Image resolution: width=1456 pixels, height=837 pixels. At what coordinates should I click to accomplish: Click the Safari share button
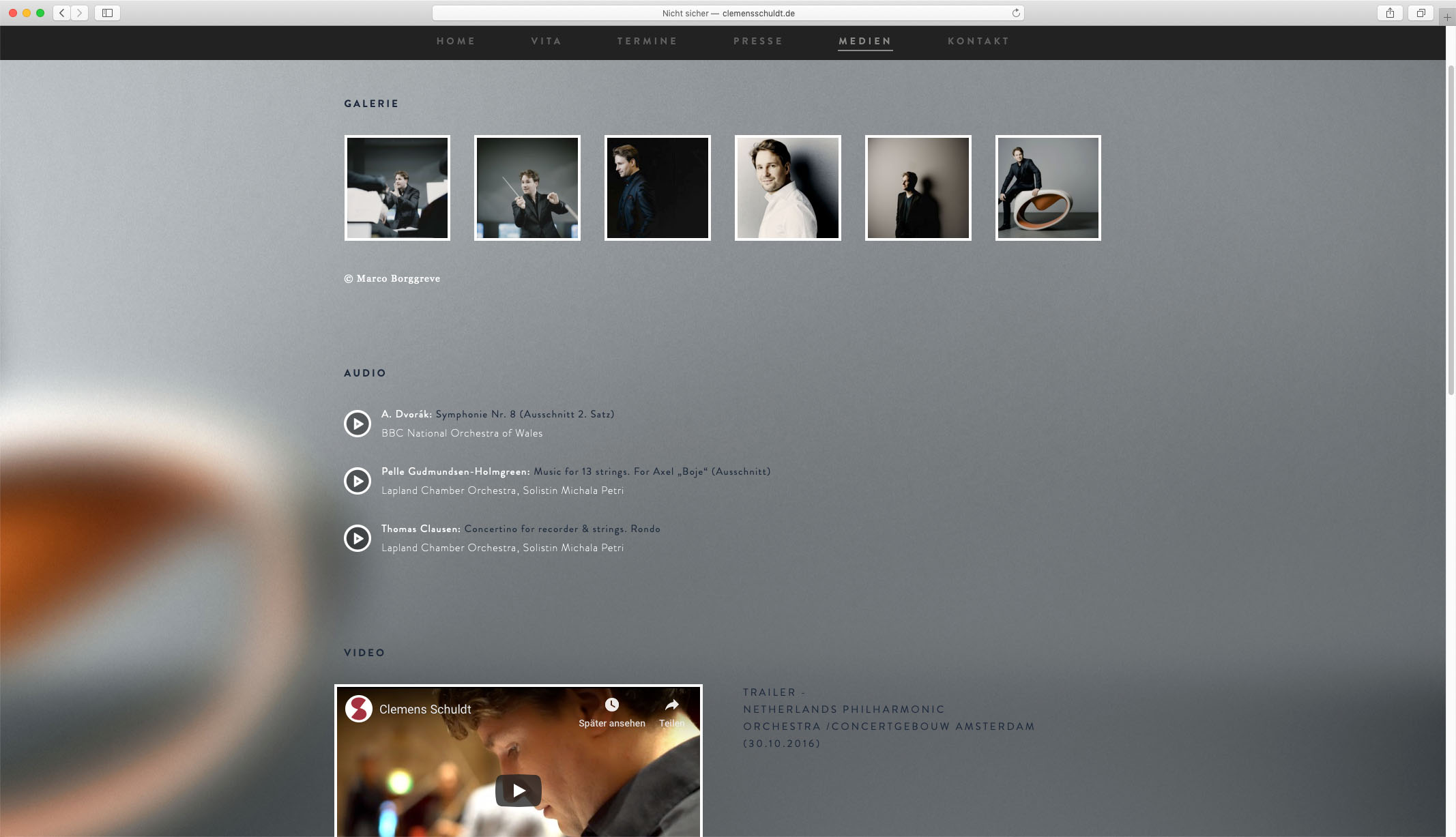coord(1389,13)
